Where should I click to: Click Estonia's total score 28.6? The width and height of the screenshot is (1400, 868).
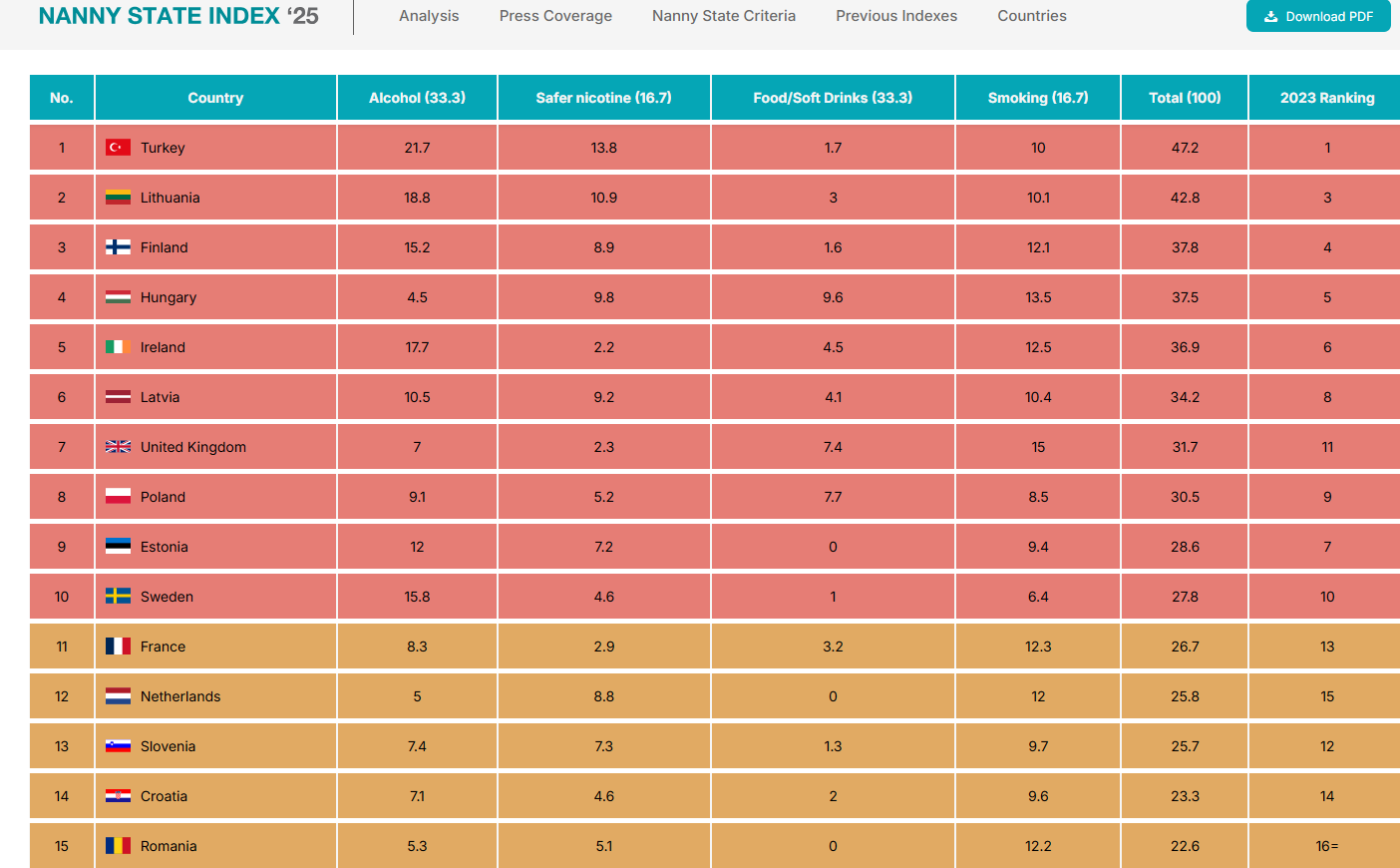click(x=1185, y=547)
